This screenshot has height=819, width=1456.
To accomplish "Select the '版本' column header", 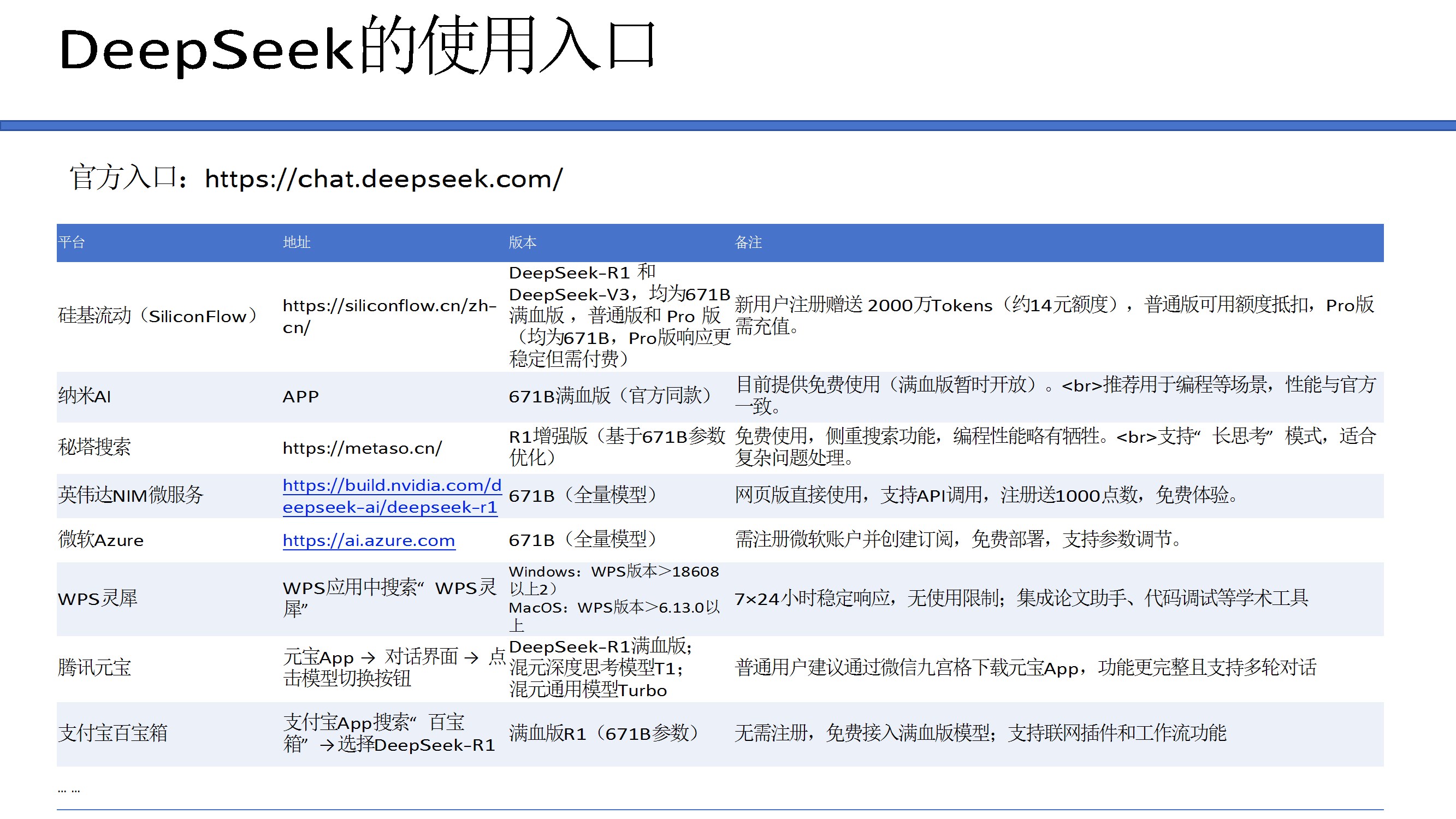I will tap(522, 242).
